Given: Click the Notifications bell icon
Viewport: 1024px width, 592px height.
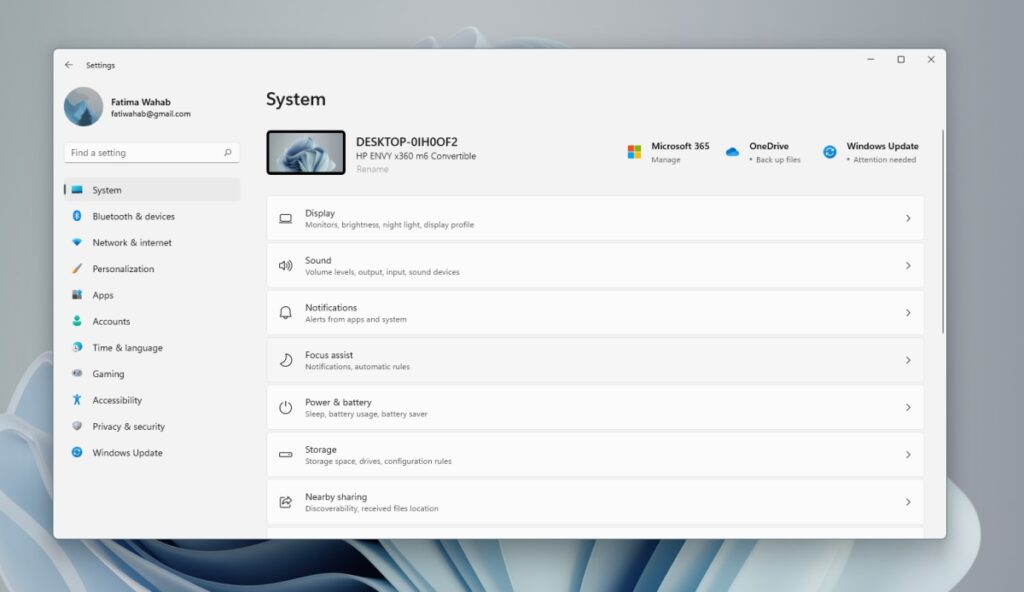Looking at the screenshot, I should (x=285, y=312).
